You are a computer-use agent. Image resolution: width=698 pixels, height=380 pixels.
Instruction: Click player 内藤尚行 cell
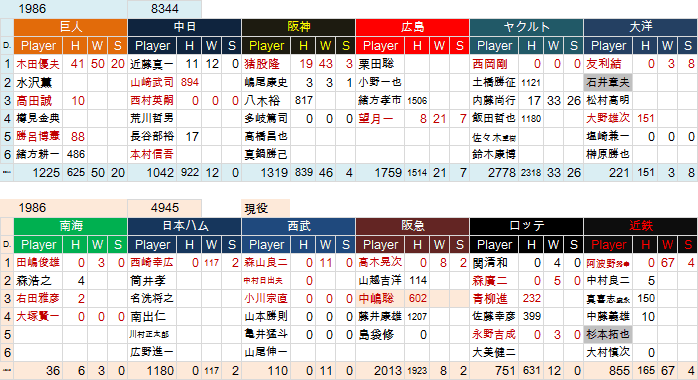(494, 101)
